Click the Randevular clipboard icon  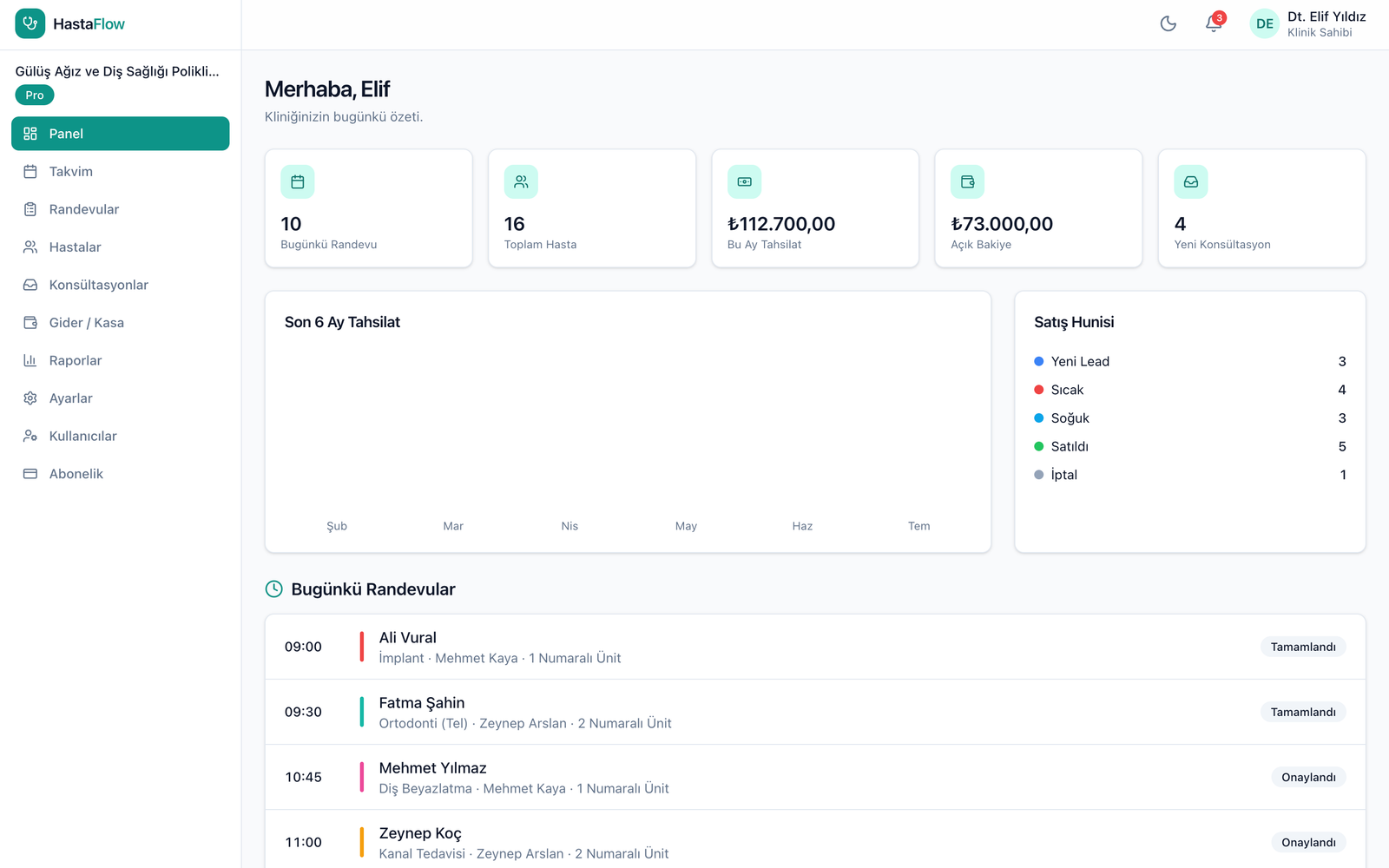coord(30,209)
